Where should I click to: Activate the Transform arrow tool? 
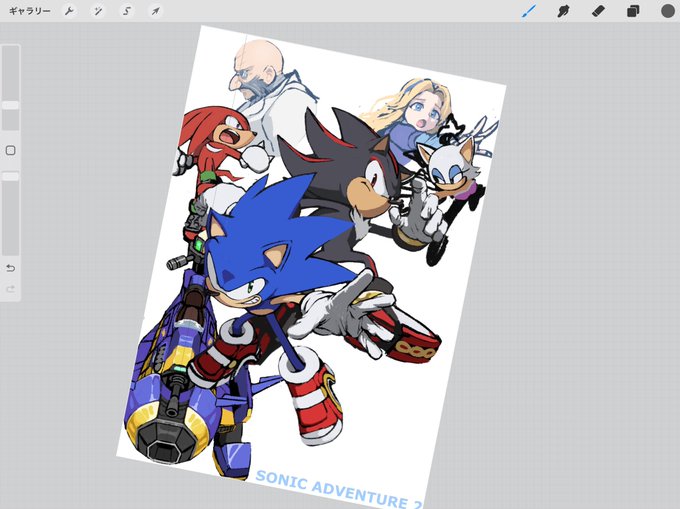click(x=155, y=11)
